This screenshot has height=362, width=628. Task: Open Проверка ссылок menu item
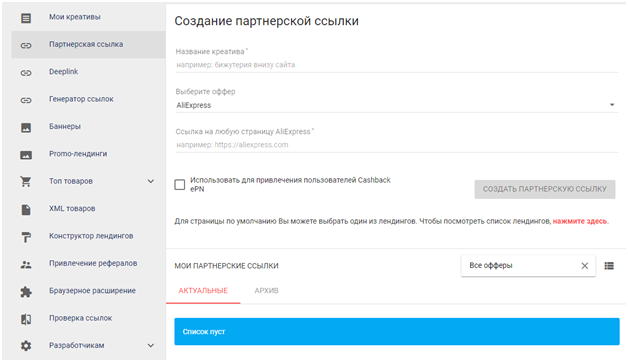tap(88, 318)
